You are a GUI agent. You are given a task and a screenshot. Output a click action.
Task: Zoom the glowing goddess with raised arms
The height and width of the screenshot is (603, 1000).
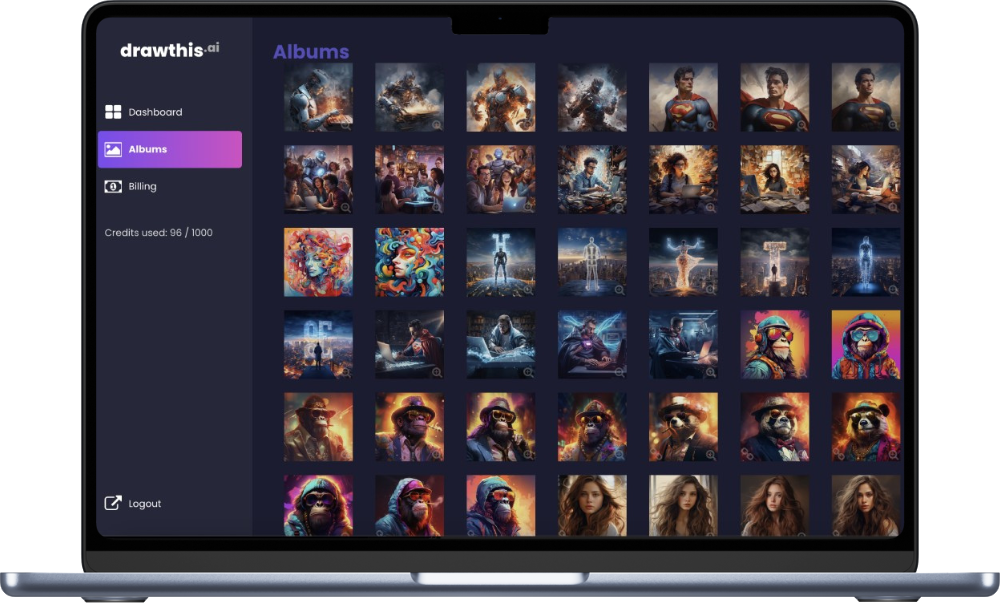click(710, 289)
